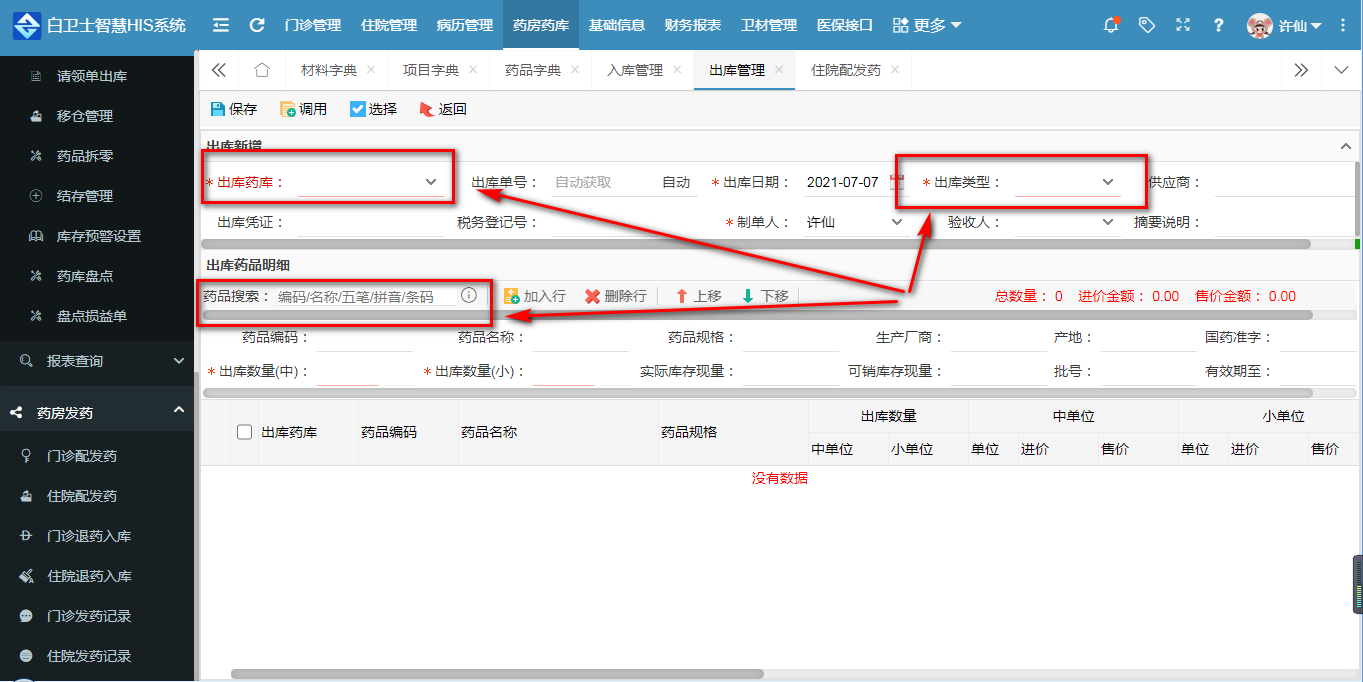
Task: Open the tab list chevron dropdown
Action: (x=1341, y=70)
